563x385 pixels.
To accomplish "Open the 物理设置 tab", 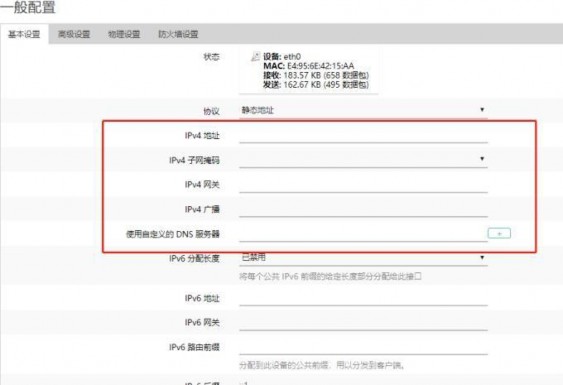I will pos(124,34).
